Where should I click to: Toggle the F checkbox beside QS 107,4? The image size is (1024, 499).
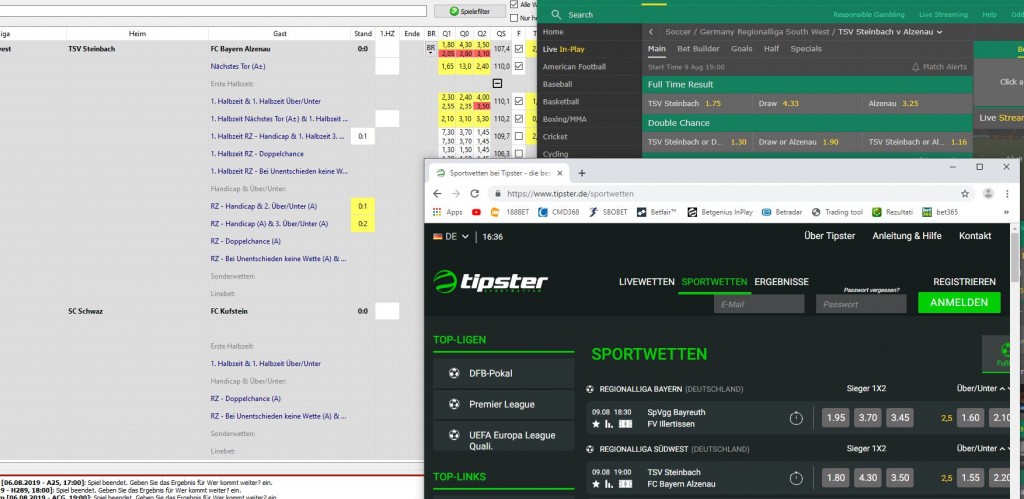tap(519, 49)
